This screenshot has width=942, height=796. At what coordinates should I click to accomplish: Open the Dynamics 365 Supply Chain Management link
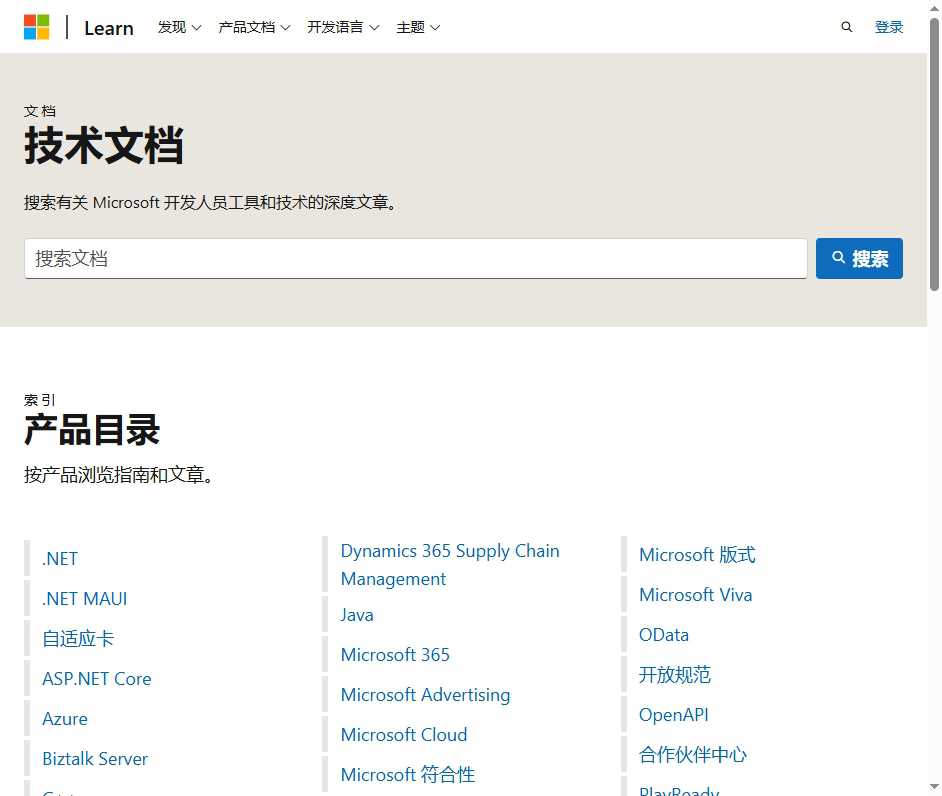tap(449, 564)
